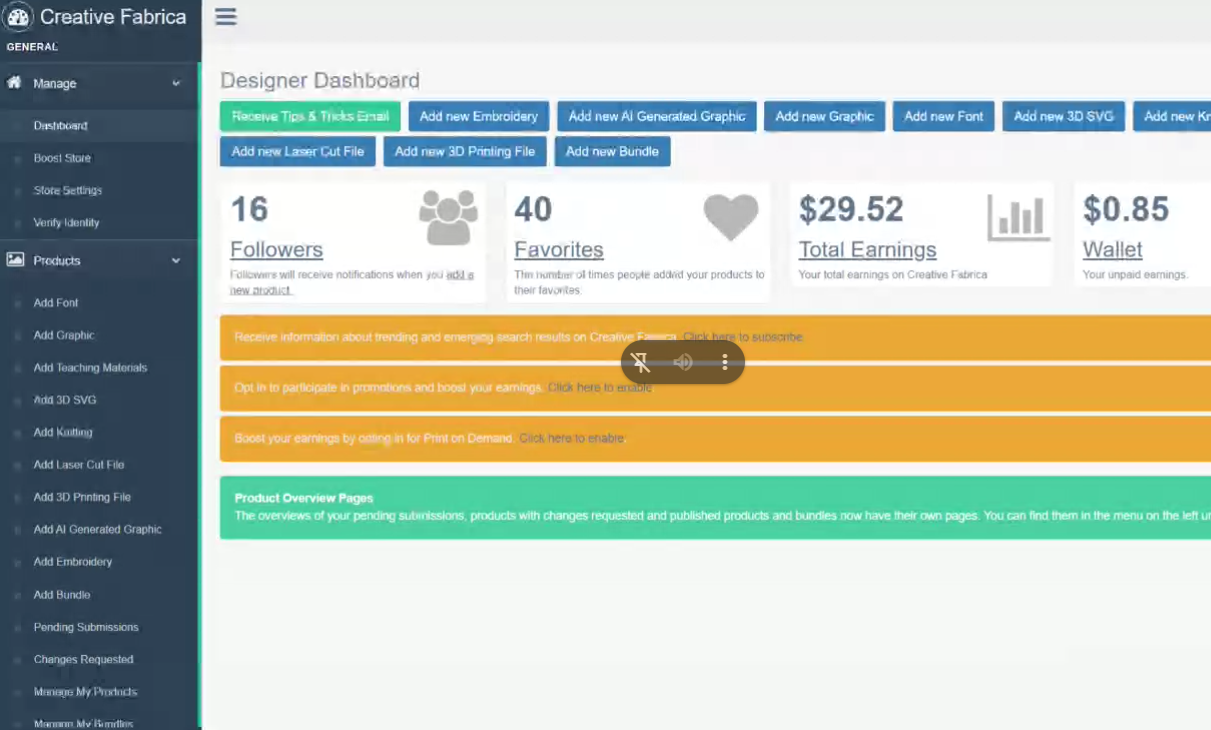Select Add Teaching Materials in sidebar
This screenshot has height=730, width=1211.
coord(90,368)
